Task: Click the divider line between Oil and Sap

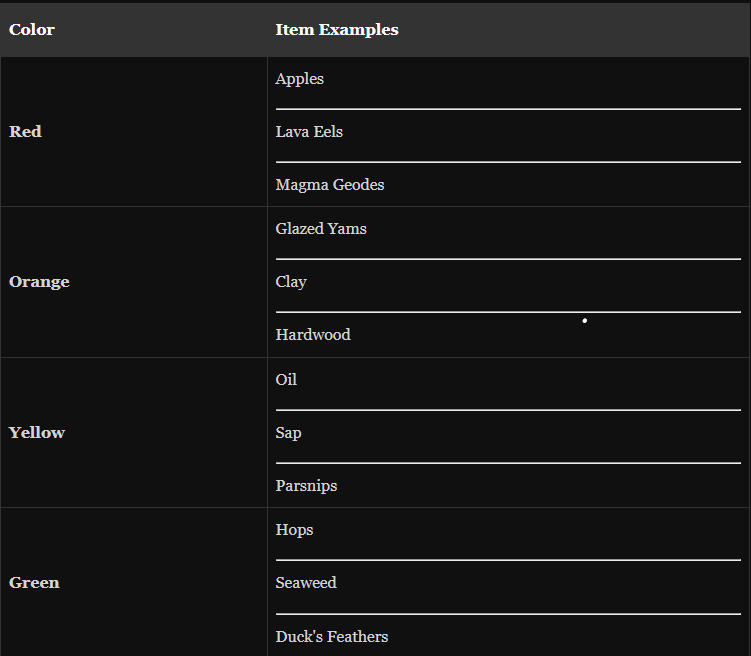Action: (508, 410)
